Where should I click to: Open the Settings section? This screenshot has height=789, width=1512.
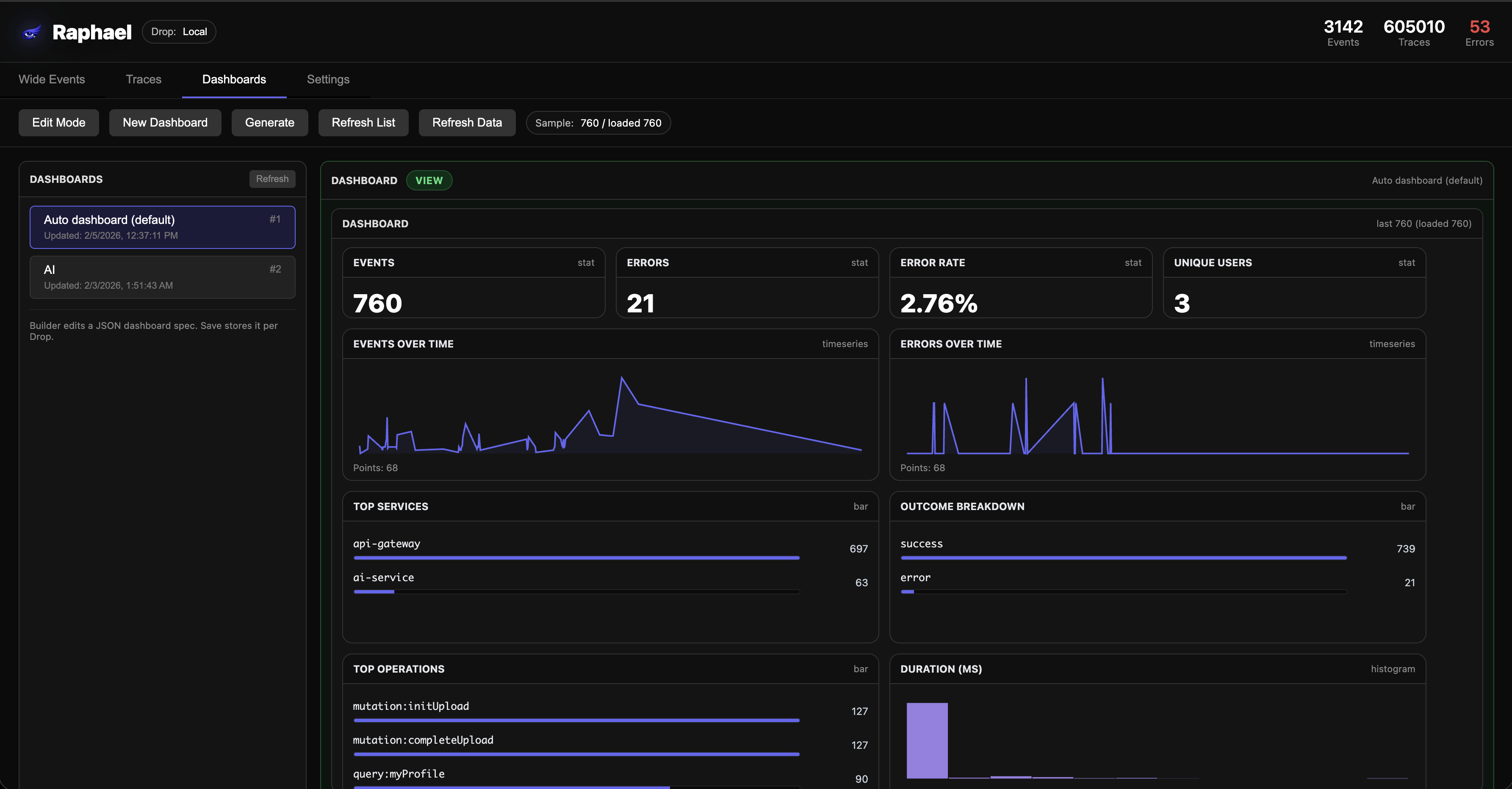pos(327,79)
